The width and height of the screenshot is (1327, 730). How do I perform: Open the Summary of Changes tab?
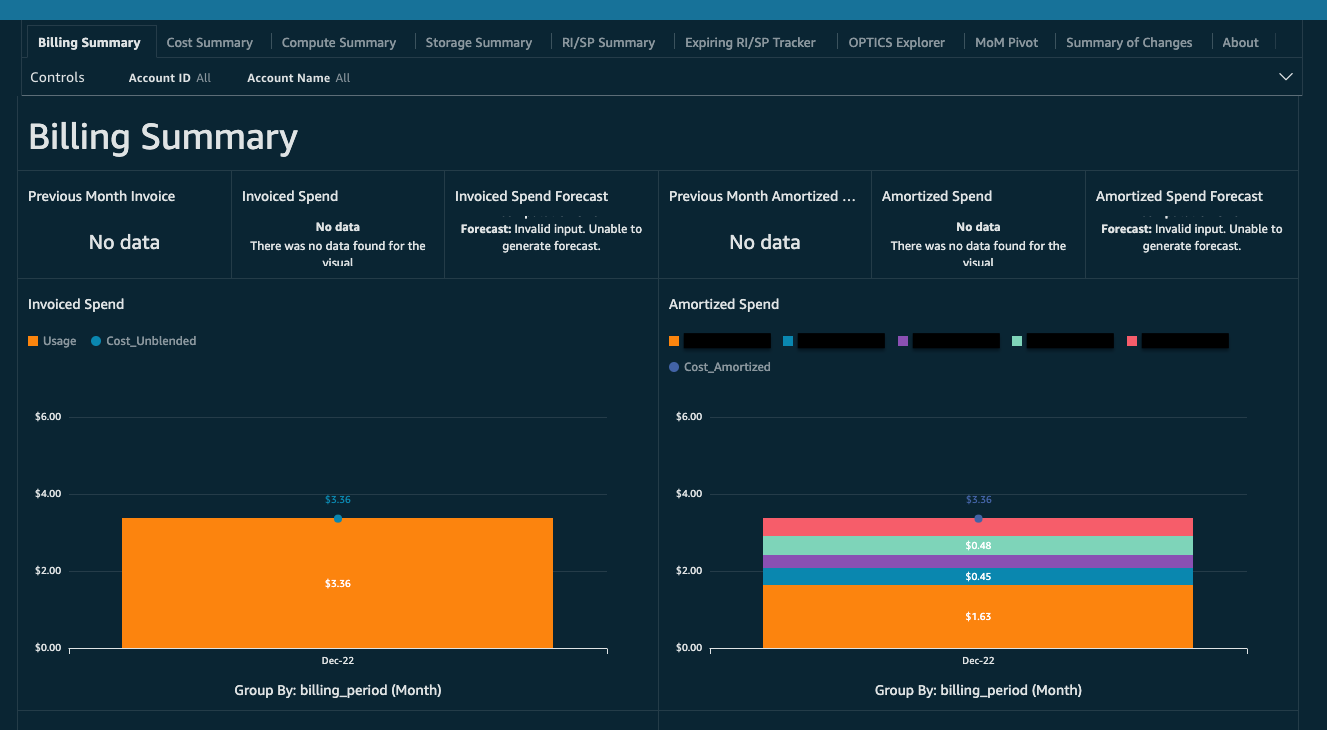1129,42
